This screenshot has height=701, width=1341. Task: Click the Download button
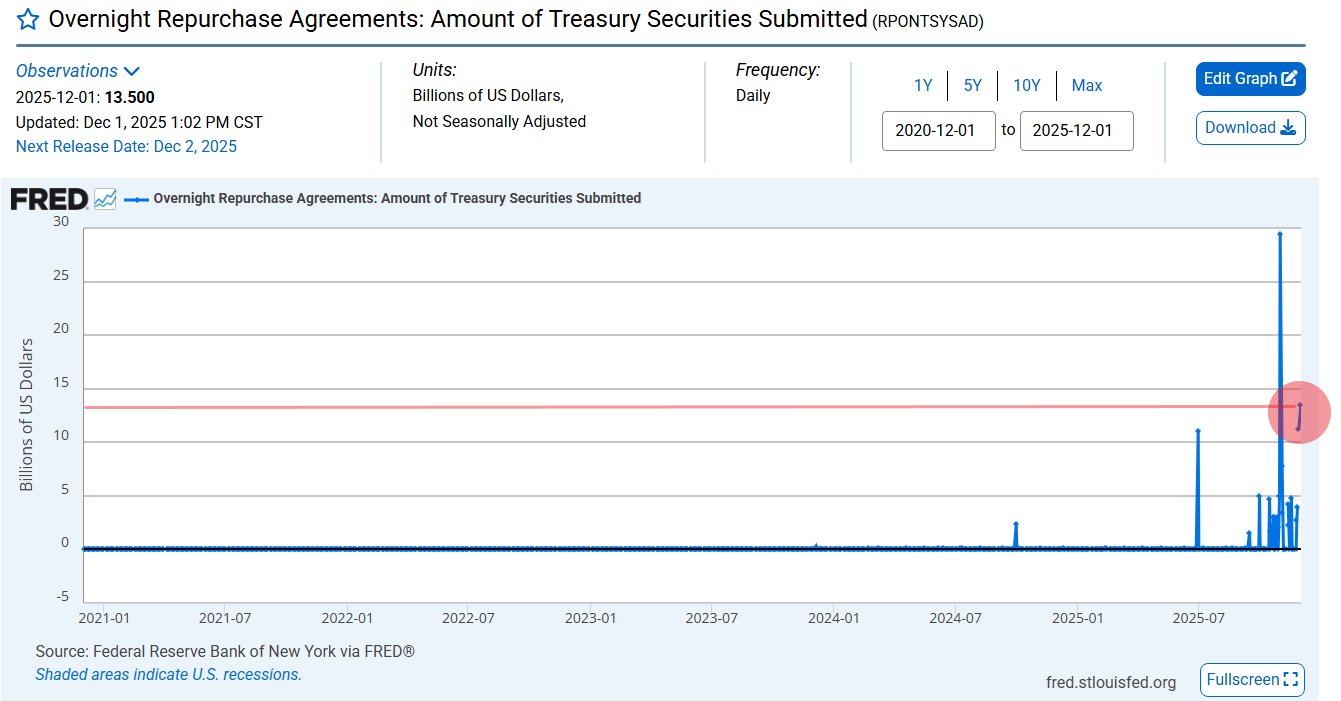tap(1250, 128)
